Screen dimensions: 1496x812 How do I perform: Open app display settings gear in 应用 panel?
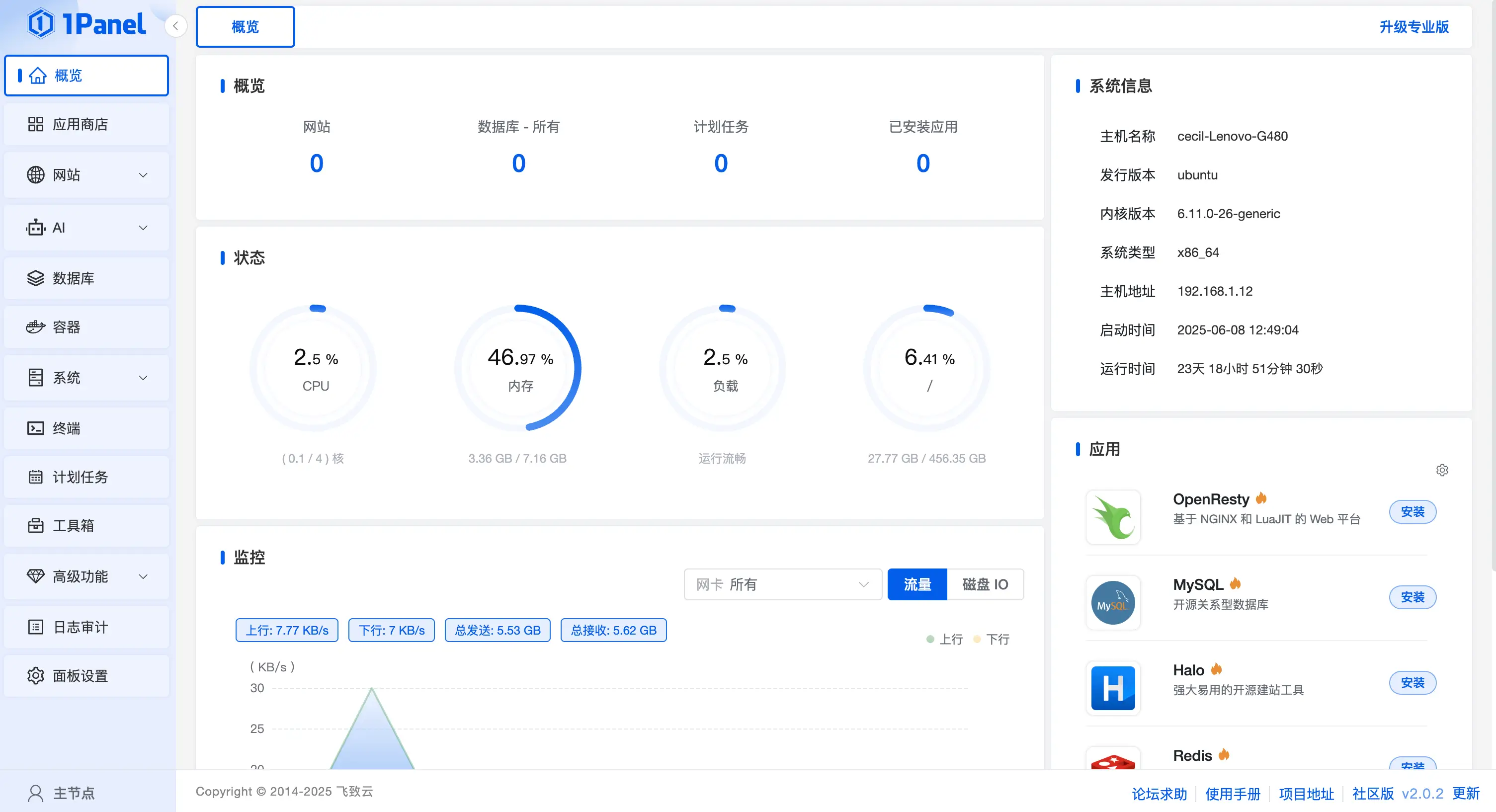click(1442, 471)
